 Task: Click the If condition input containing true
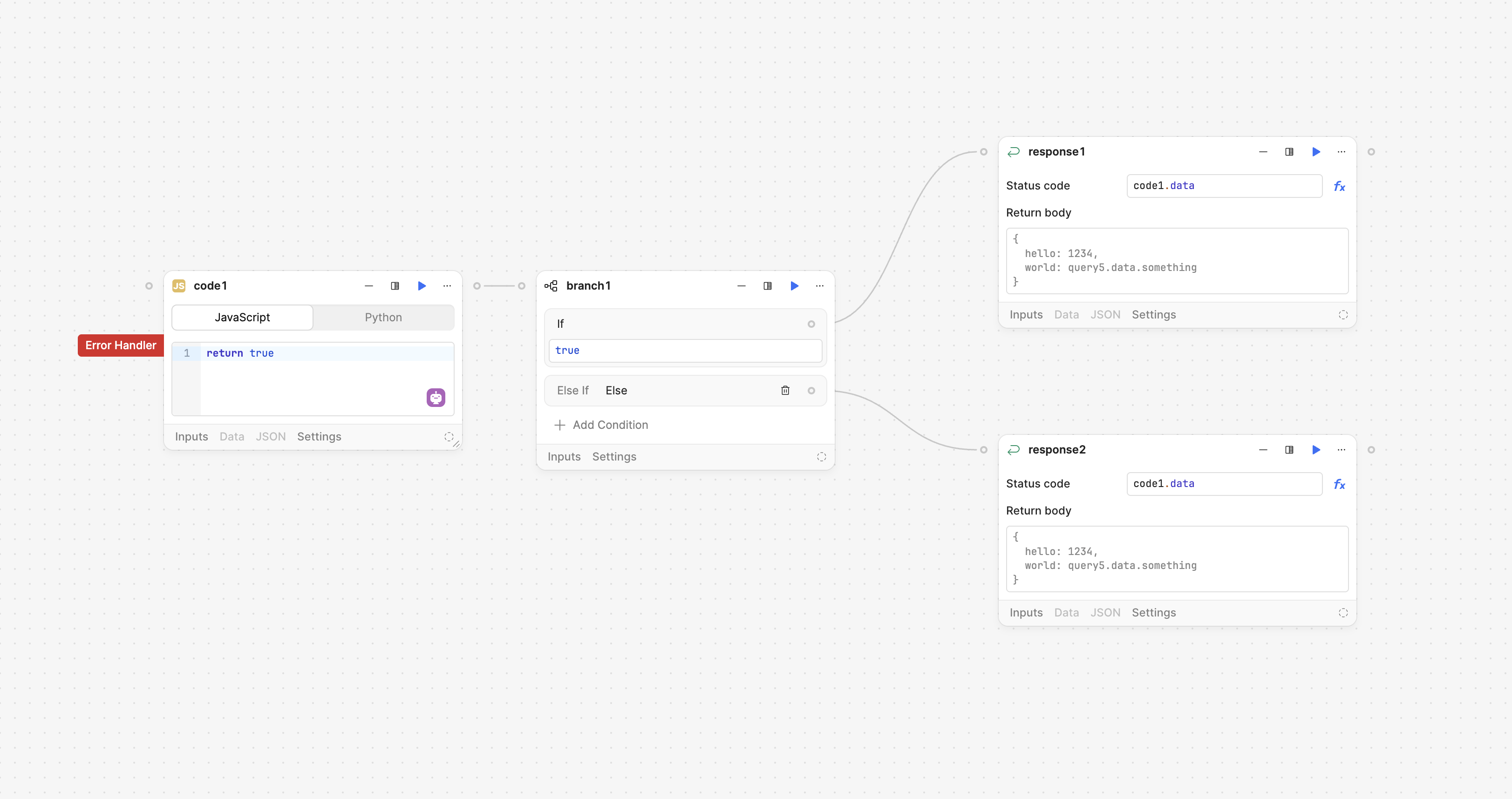(x=684, y=351)
